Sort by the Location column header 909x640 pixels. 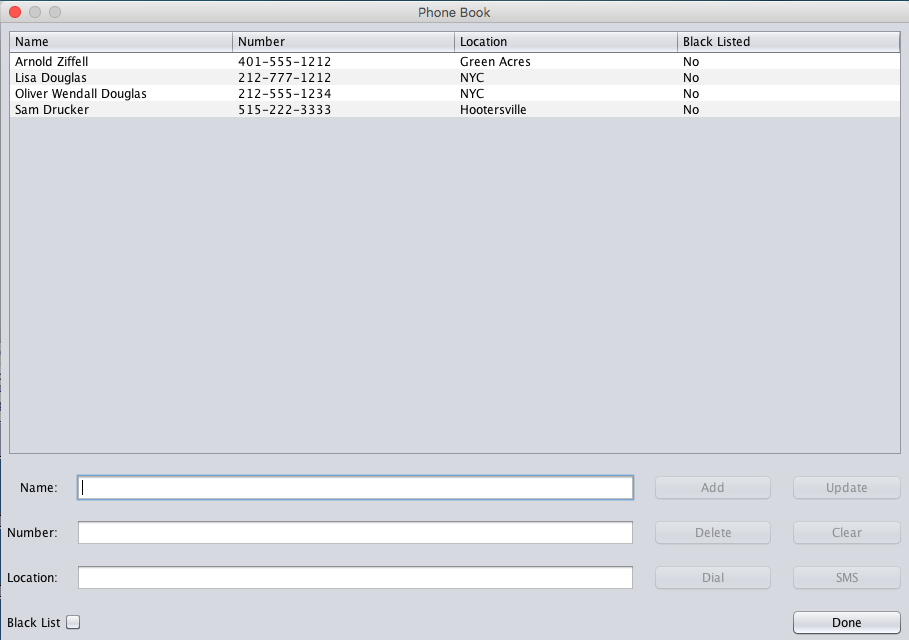point(566,42)
